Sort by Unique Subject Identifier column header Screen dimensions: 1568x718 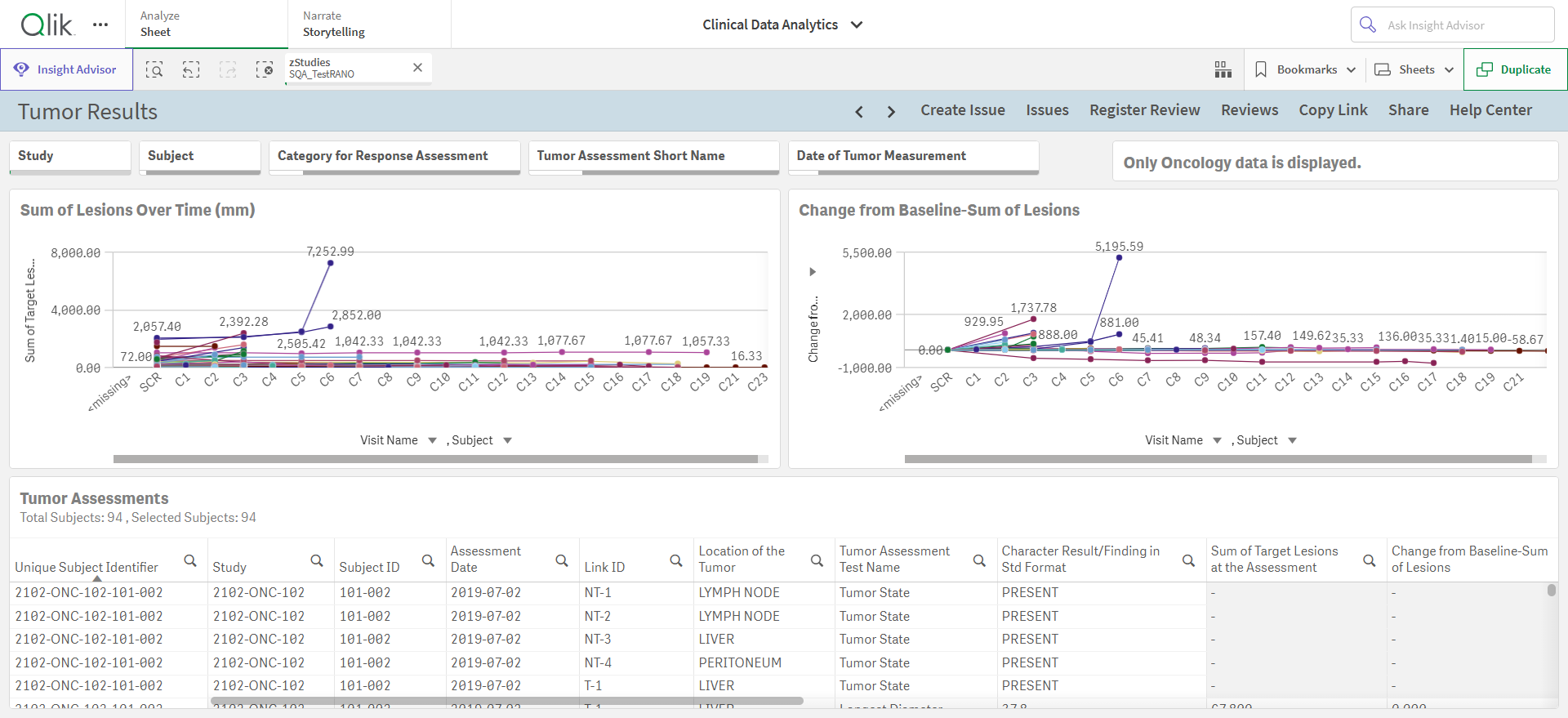pyautogui.click(x=87, y=567)
